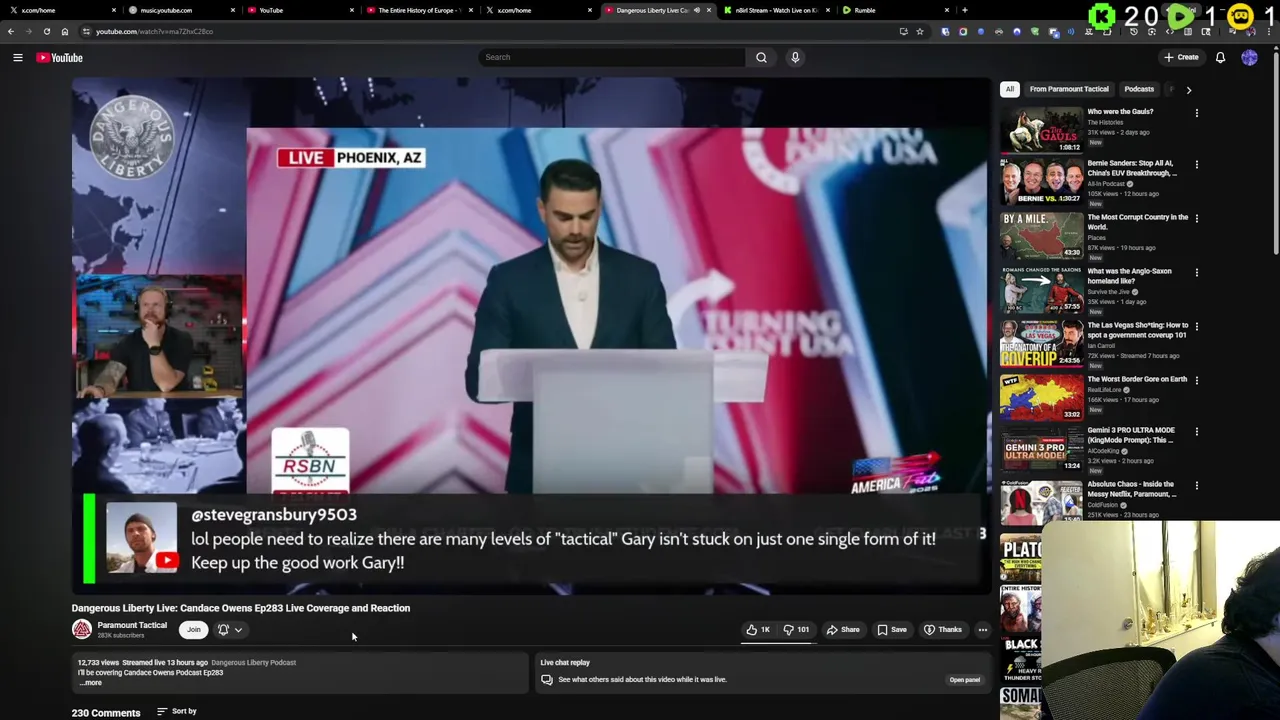Go back in browser history
The width and height of the screenshot is (1280, 720).
point(11,31)
